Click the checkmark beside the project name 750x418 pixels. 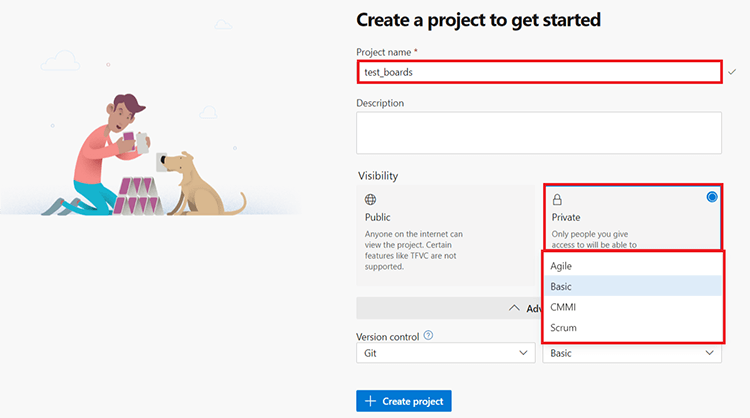coord(732,73)
